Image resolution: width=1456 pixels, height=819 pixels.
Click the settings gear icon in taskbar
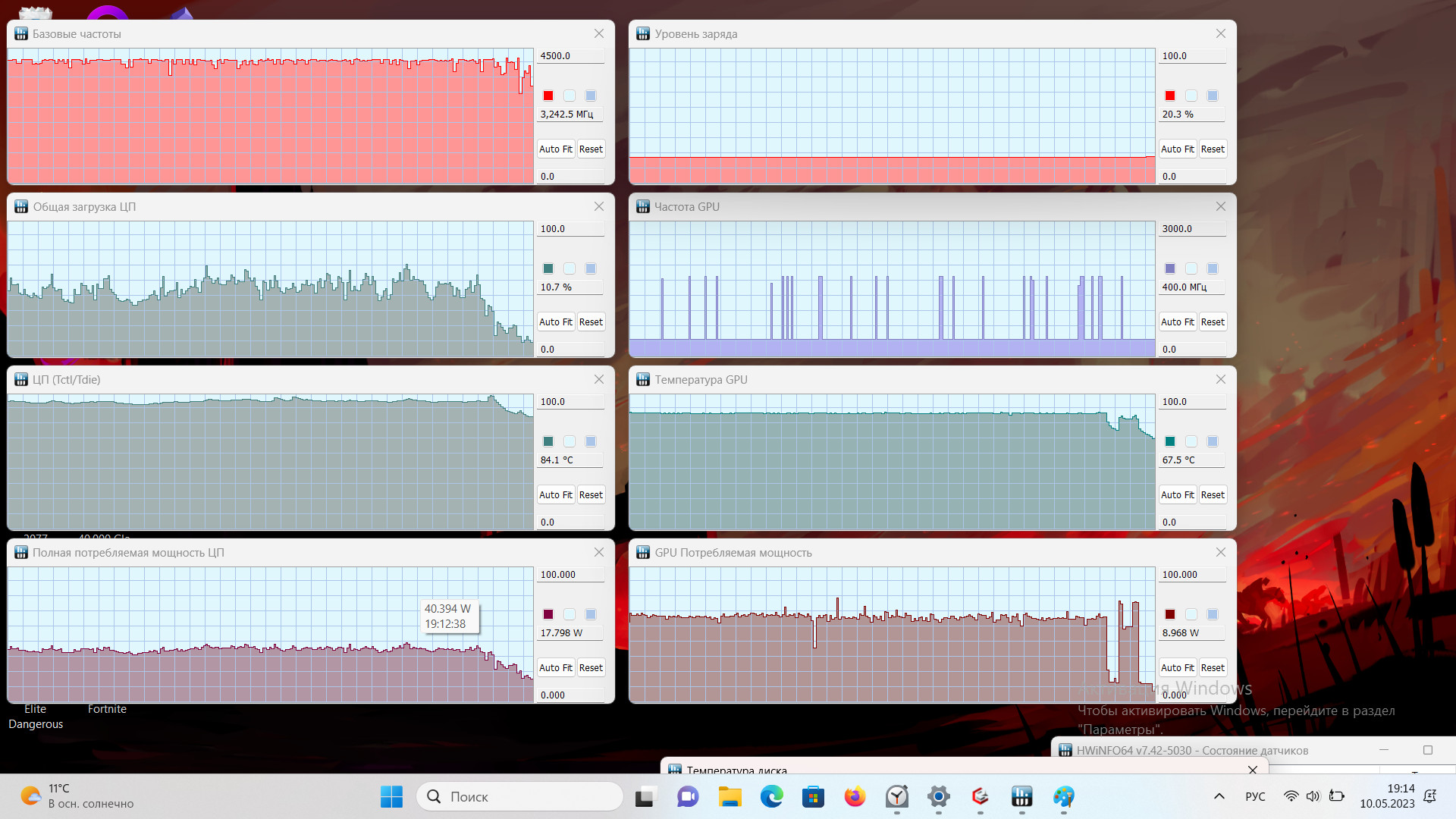[937, 796]
